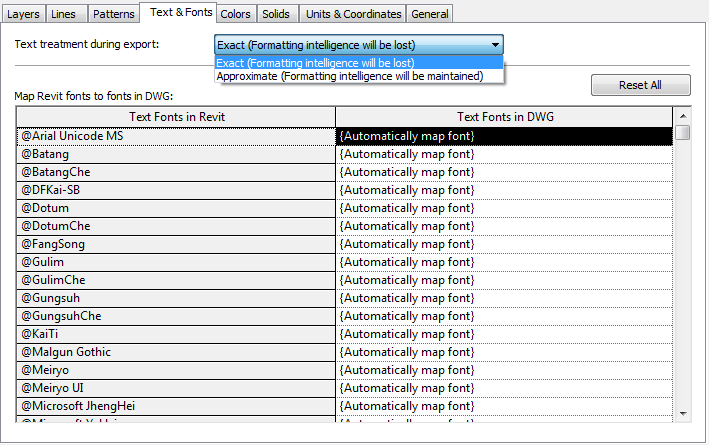Select the @DFKai-SB font row
Screen dimensions: 709x445
click(176, 190)
